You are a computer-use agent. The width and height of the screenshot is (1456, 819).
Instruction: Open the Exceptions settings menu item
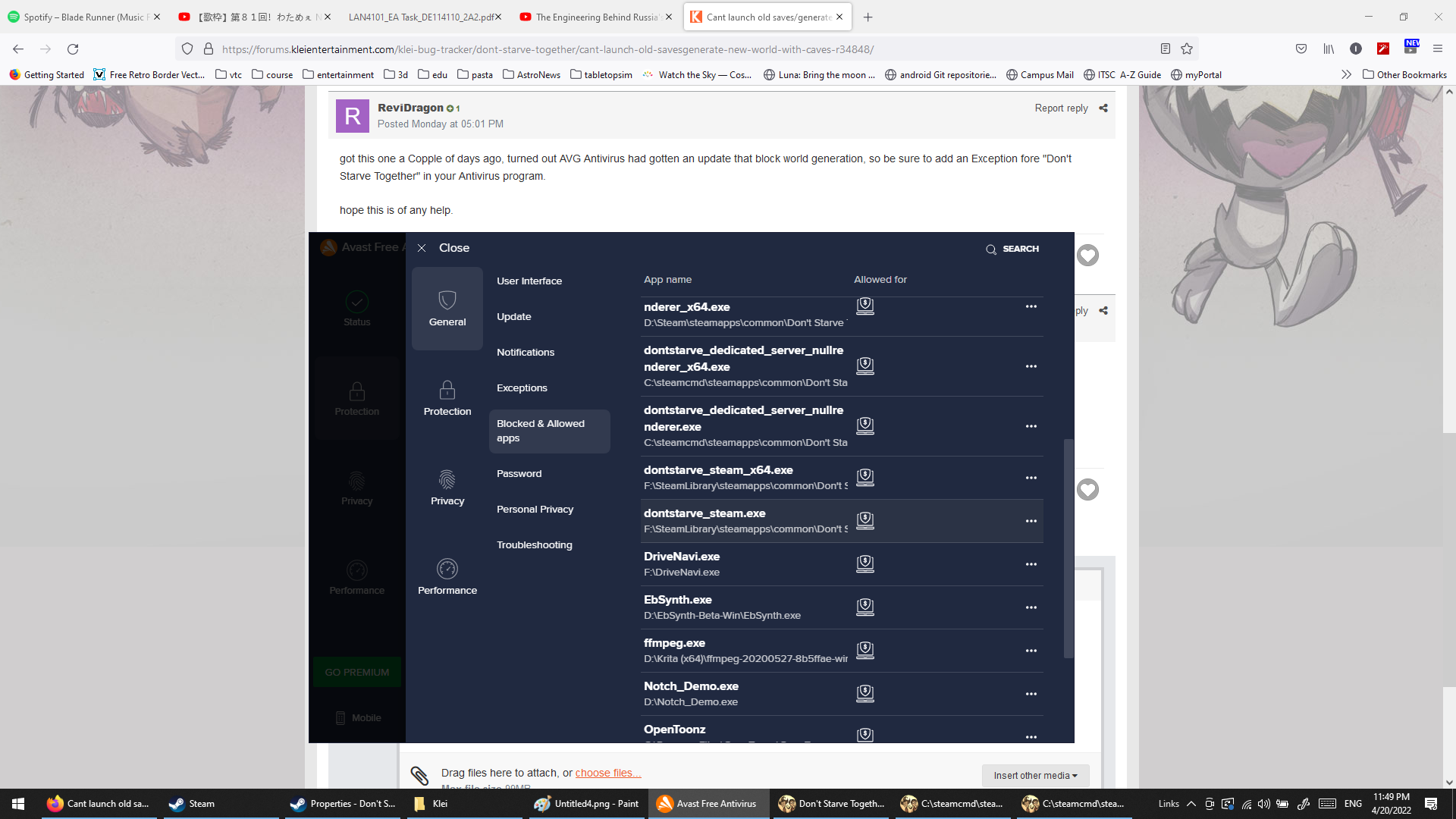522,388
